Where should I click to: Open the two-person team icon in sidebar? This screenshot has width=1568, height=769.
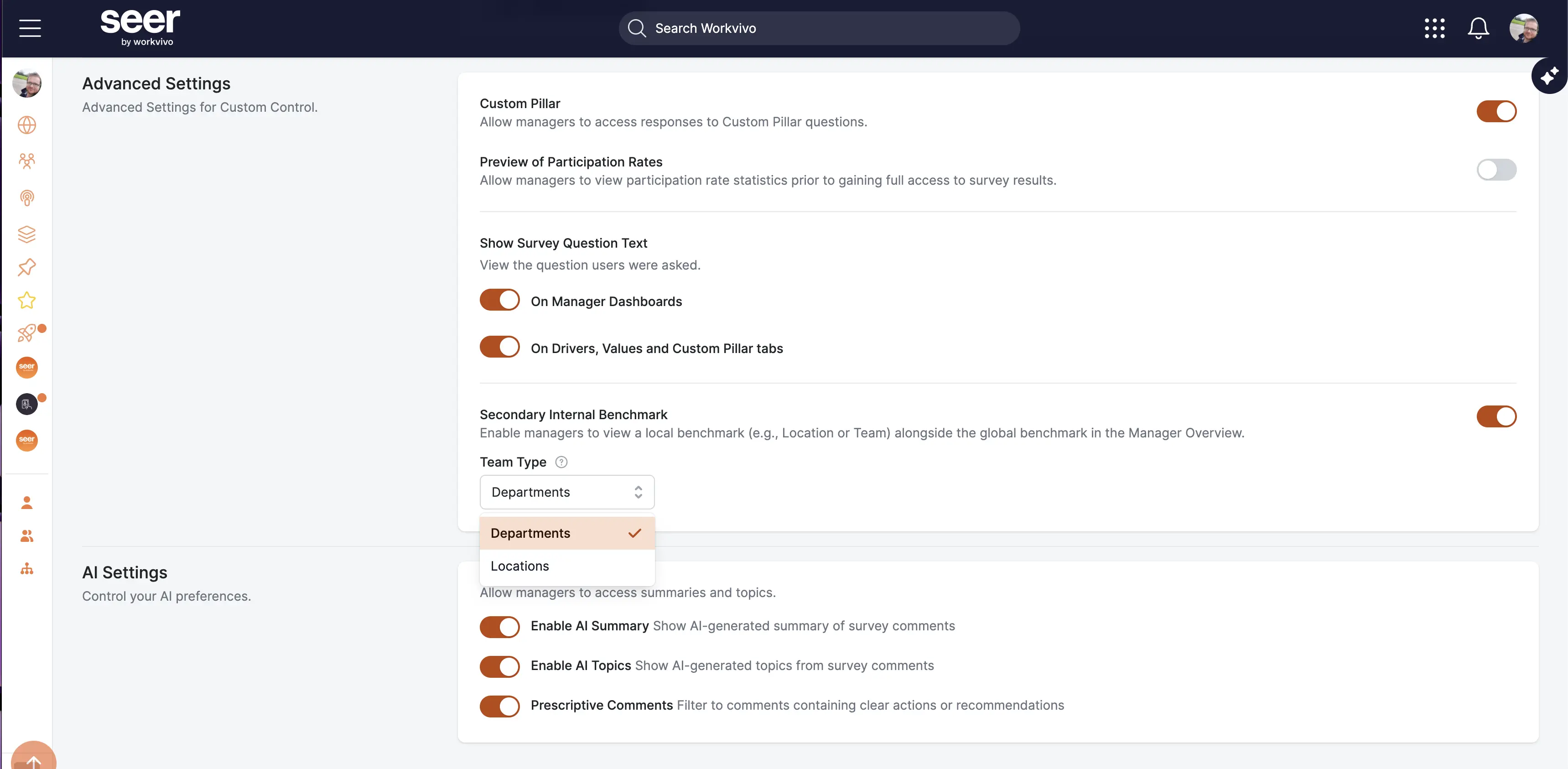pyautogui.click(x=27, y=536)
